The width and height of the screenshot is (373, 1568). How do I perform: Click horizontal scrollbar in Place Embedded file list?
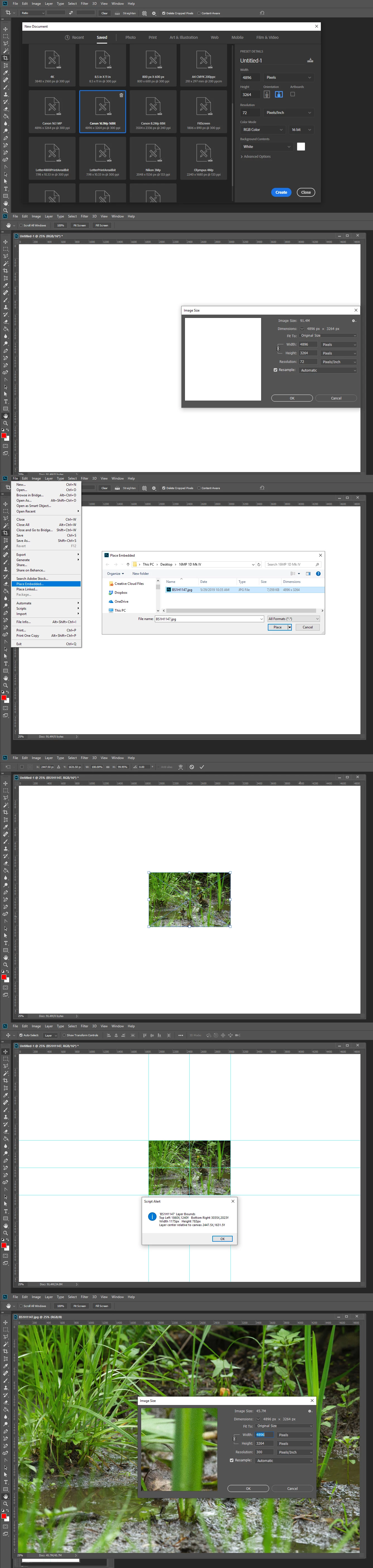(241, 611)
